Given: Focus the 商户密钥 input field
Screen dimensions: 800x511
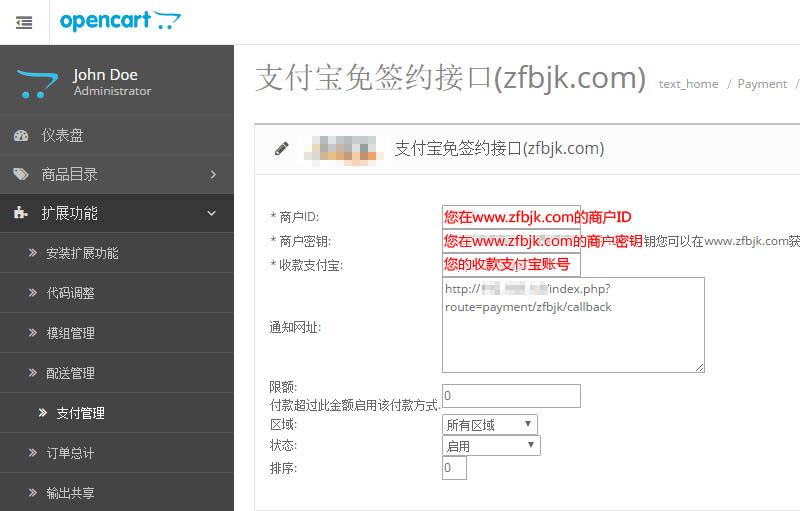Looking at the screenshot, I should 511,241.
